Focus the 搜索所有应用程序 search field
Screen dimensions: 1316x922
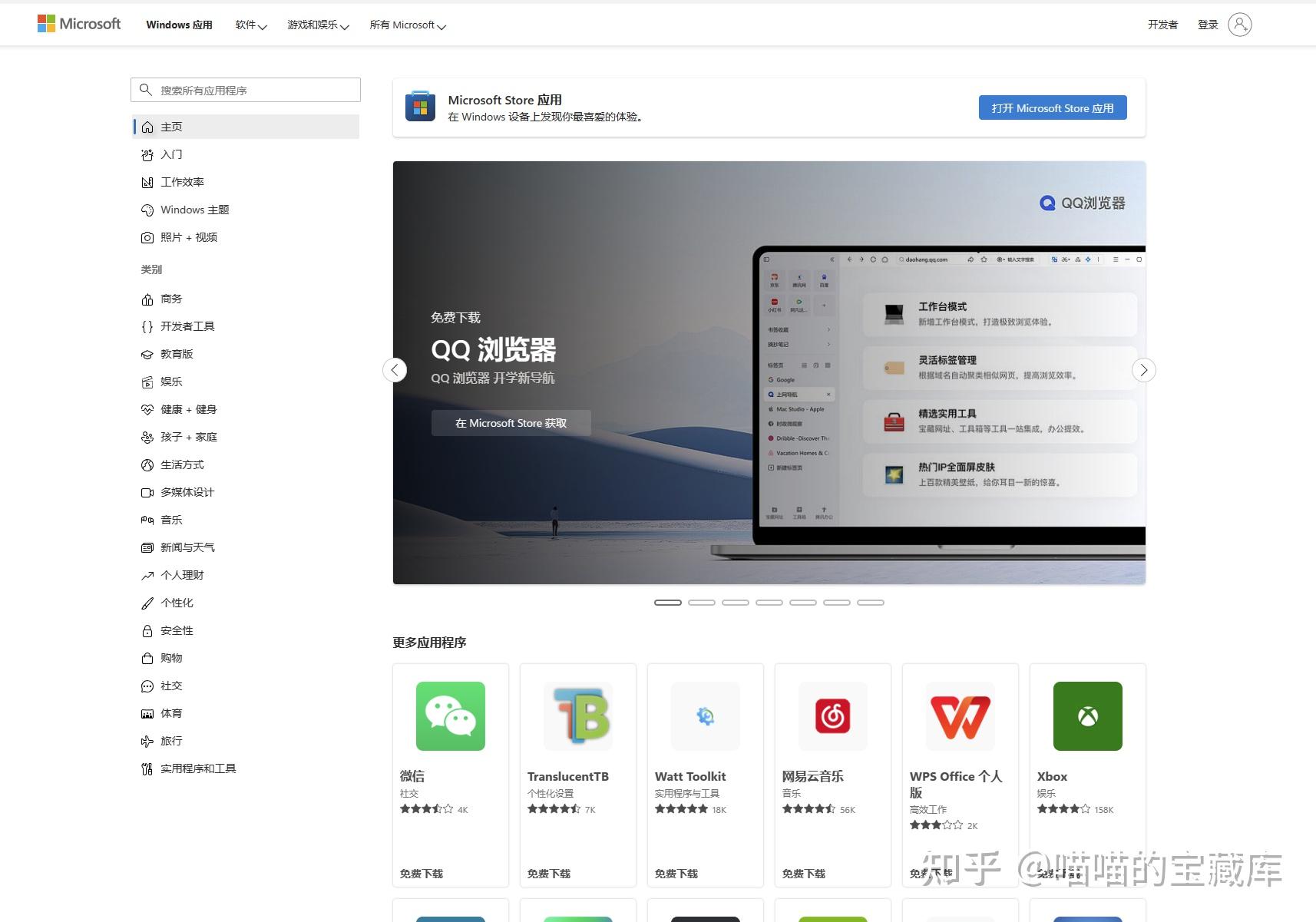coord(246,90)
